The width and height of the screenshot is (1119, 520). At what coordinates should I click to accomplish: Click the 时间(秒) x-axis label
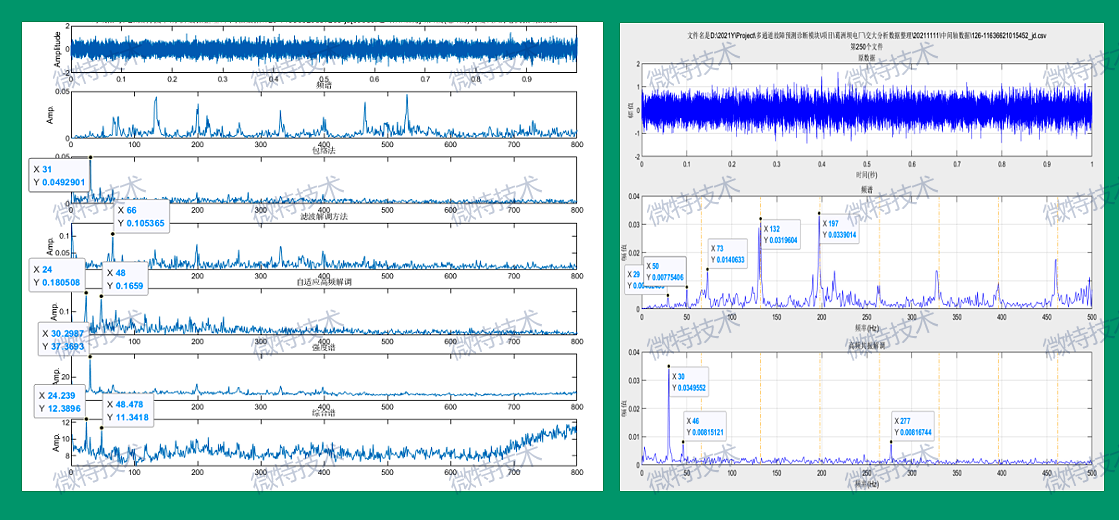(x=866, y=174)
